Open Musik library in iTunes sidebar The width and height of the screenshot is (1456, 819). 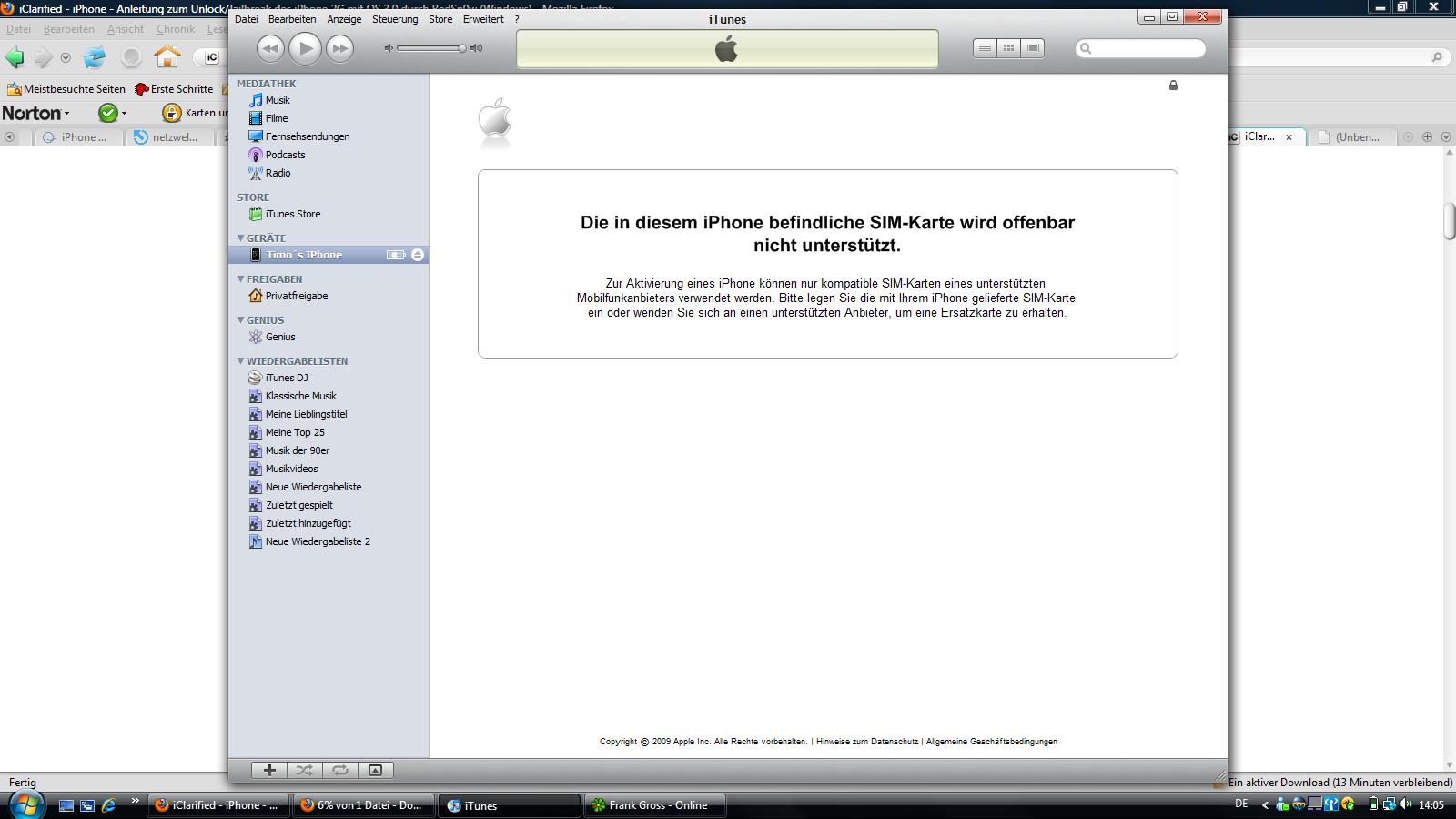[278, 100]
